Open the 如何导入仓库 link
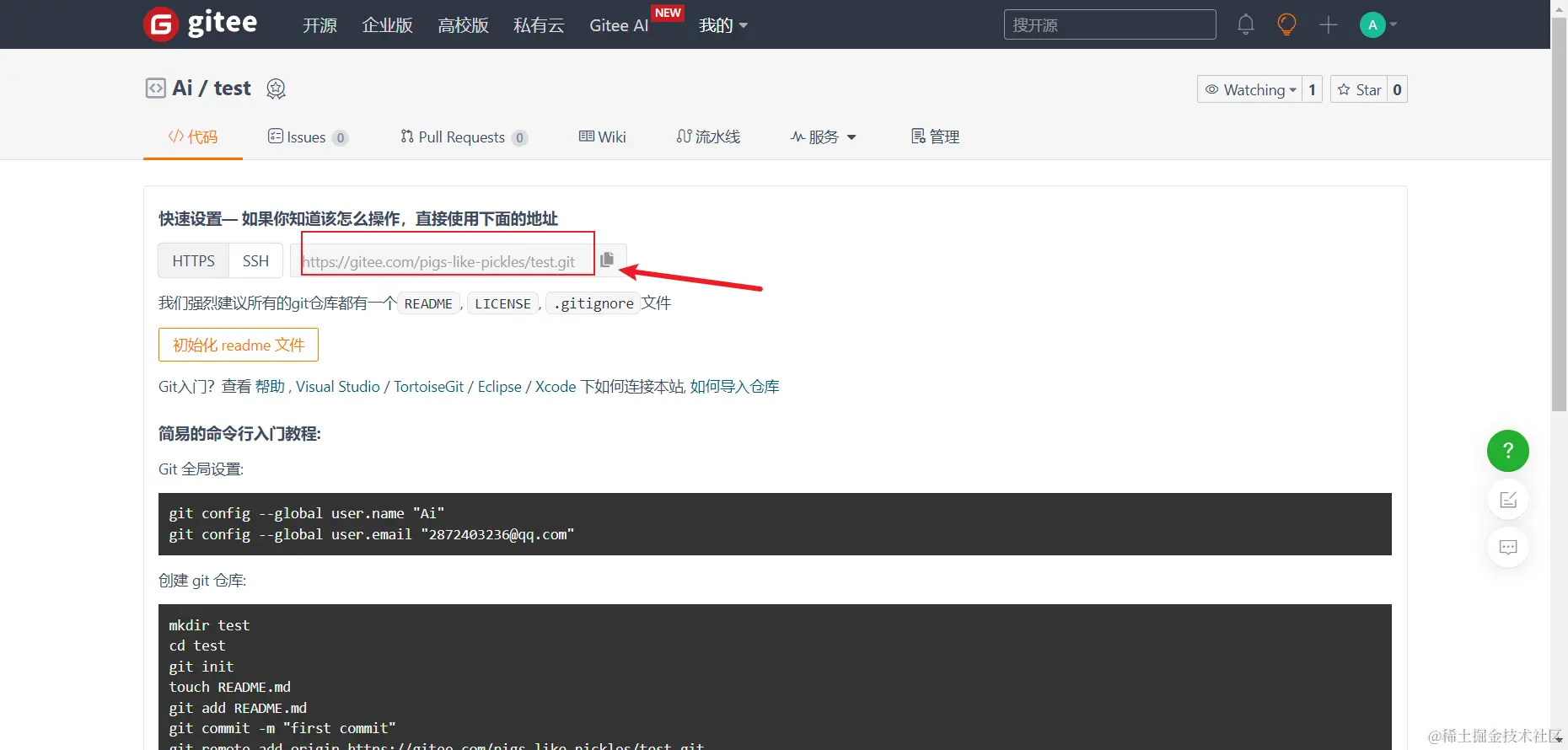This screenshot has height=750, width=1568. pyautogui.click(x=734, y=386)
